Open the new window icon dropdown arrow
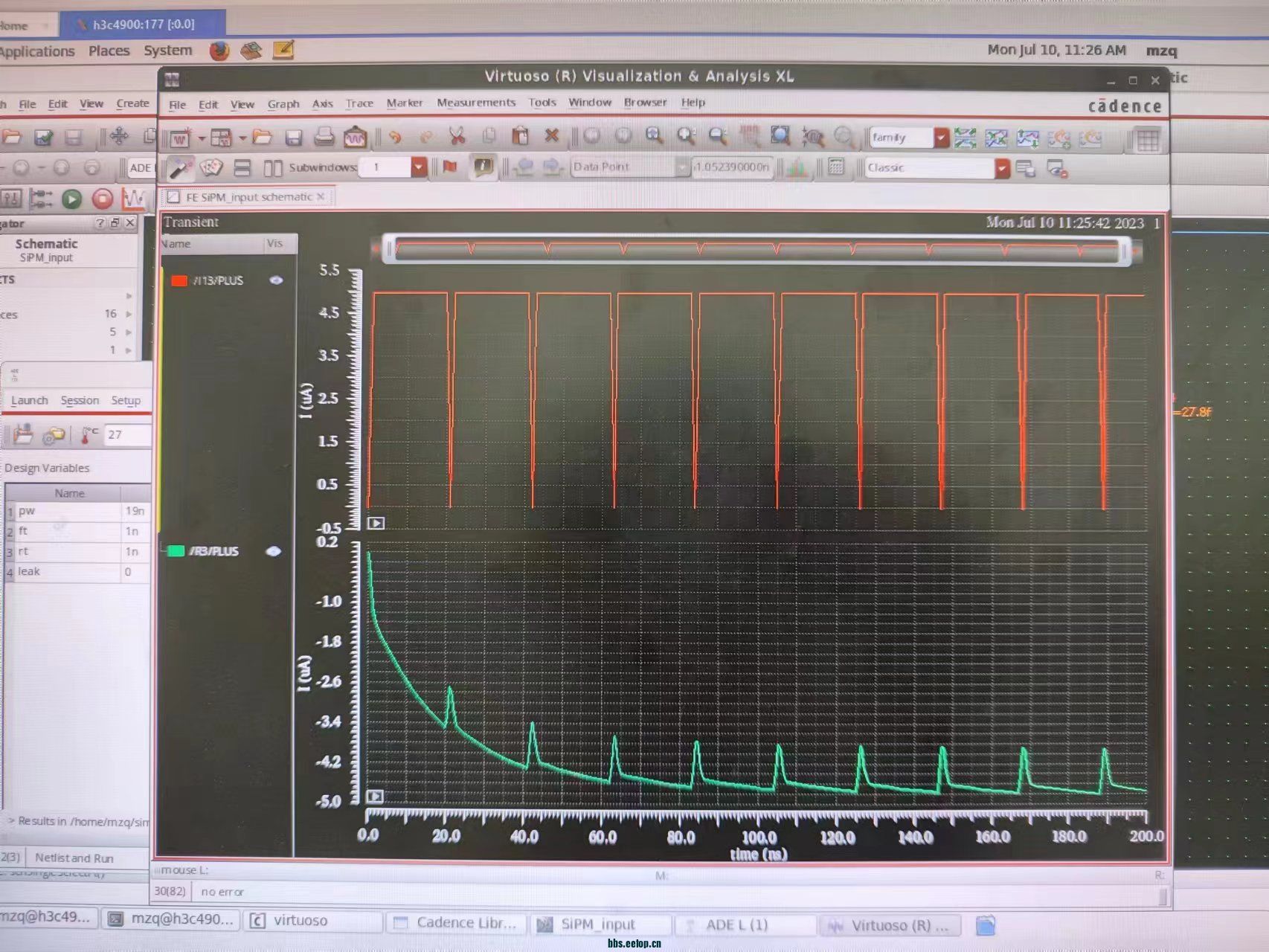Viewport: 1269px width, 952px height. tap(201, 139)
